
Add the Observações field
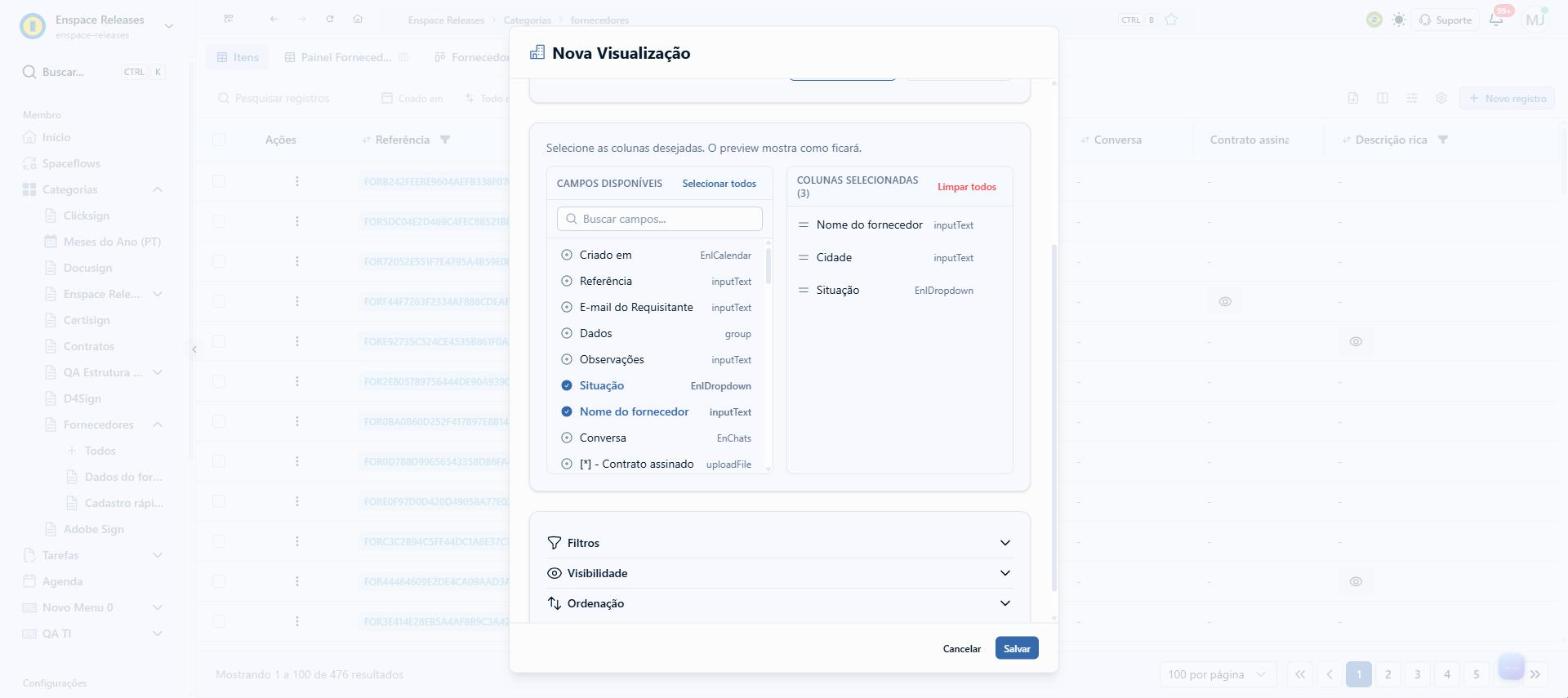567,359
